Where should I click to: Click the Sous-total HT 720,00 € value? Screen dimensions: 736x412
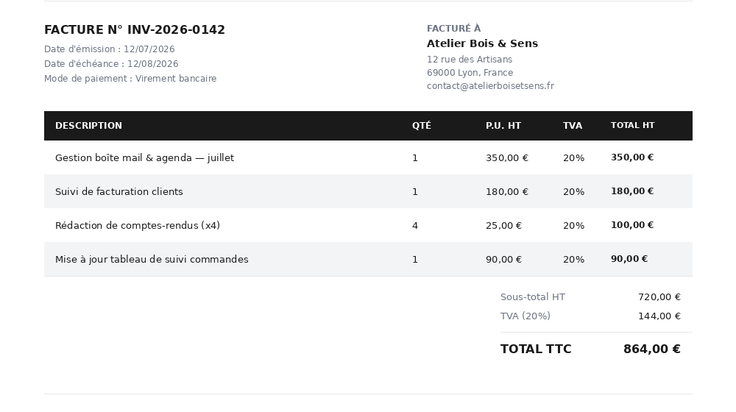pyautogui.click(x=659, y=297)
